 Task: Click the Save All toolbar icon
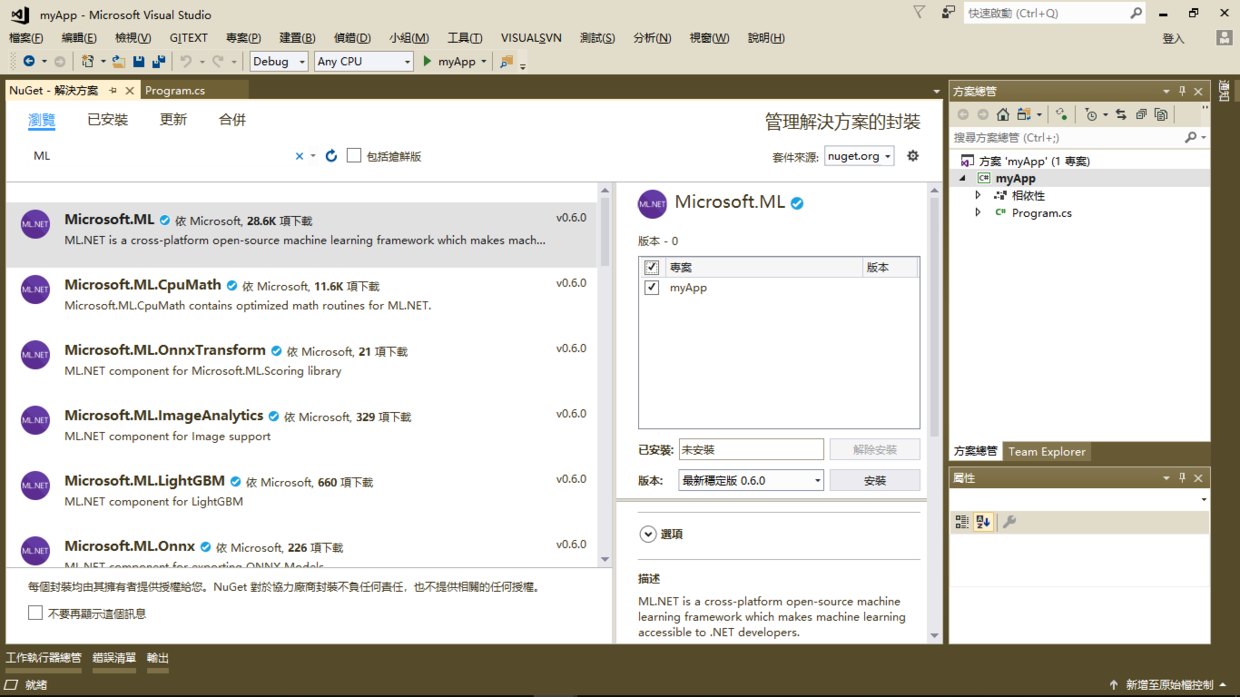click(158, 62)
